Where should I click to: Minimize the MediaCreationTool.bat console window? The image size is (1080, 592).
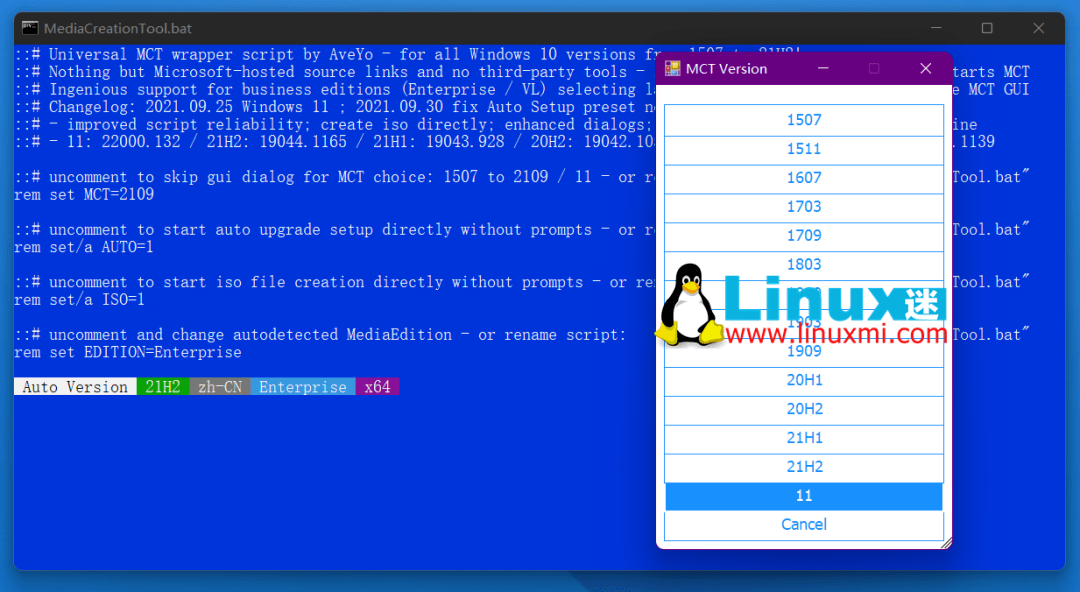[x=936, y=28]
